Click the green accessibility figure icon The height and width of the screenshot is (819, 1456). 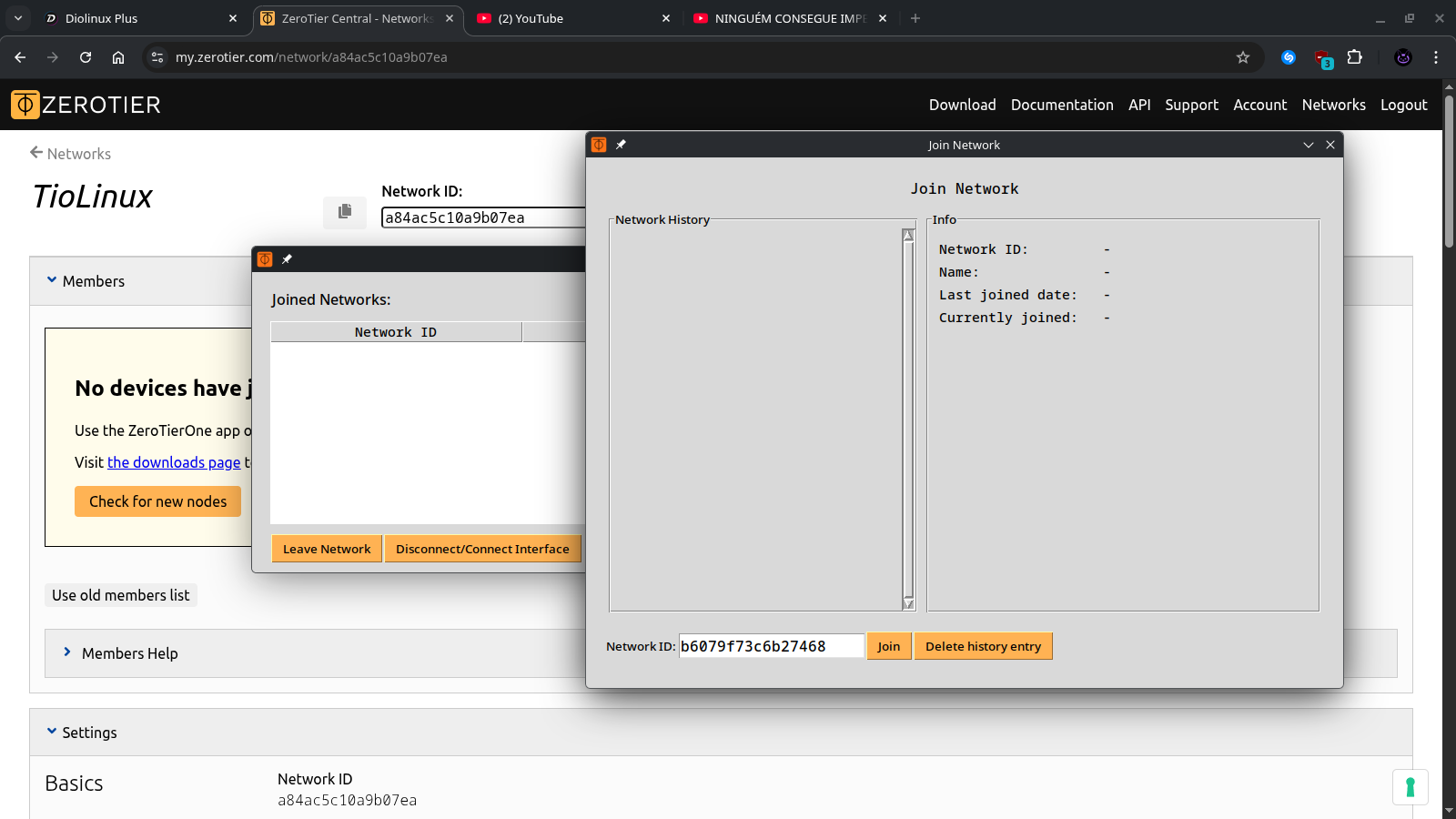tap(1410, 787)
